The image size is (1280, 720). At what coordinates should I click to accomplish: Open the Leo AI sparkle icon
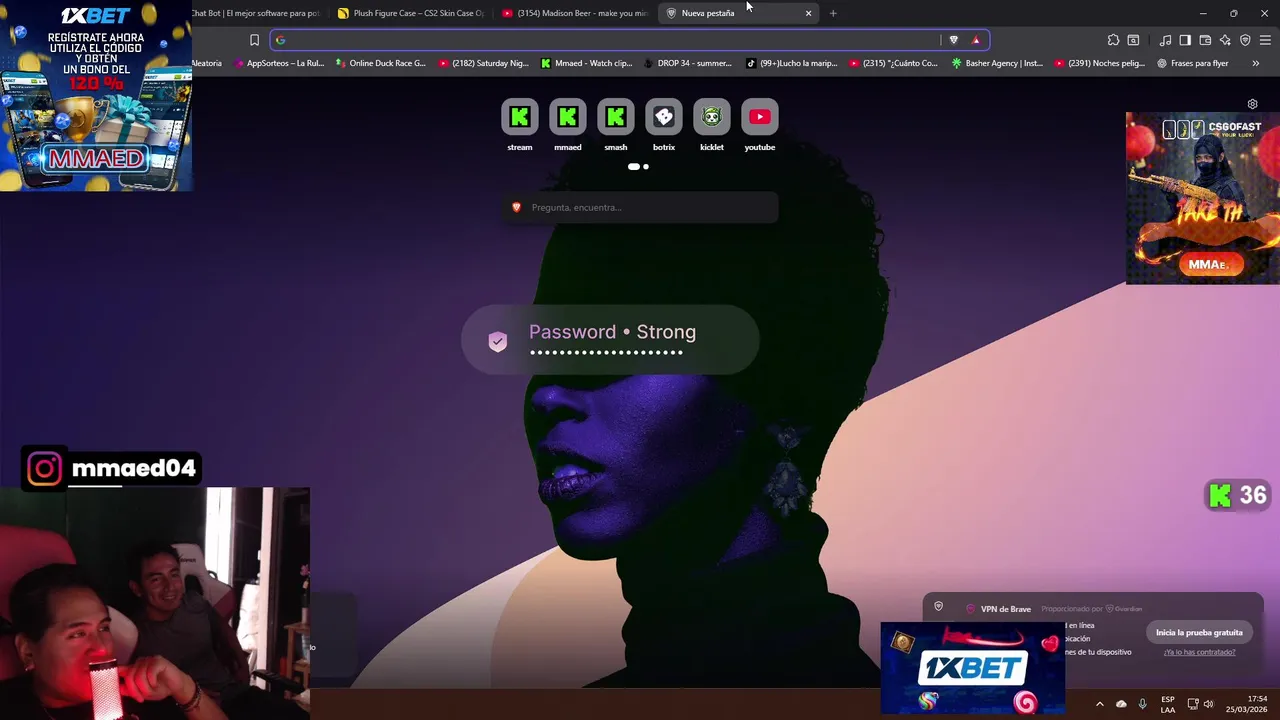[1225, 40]
